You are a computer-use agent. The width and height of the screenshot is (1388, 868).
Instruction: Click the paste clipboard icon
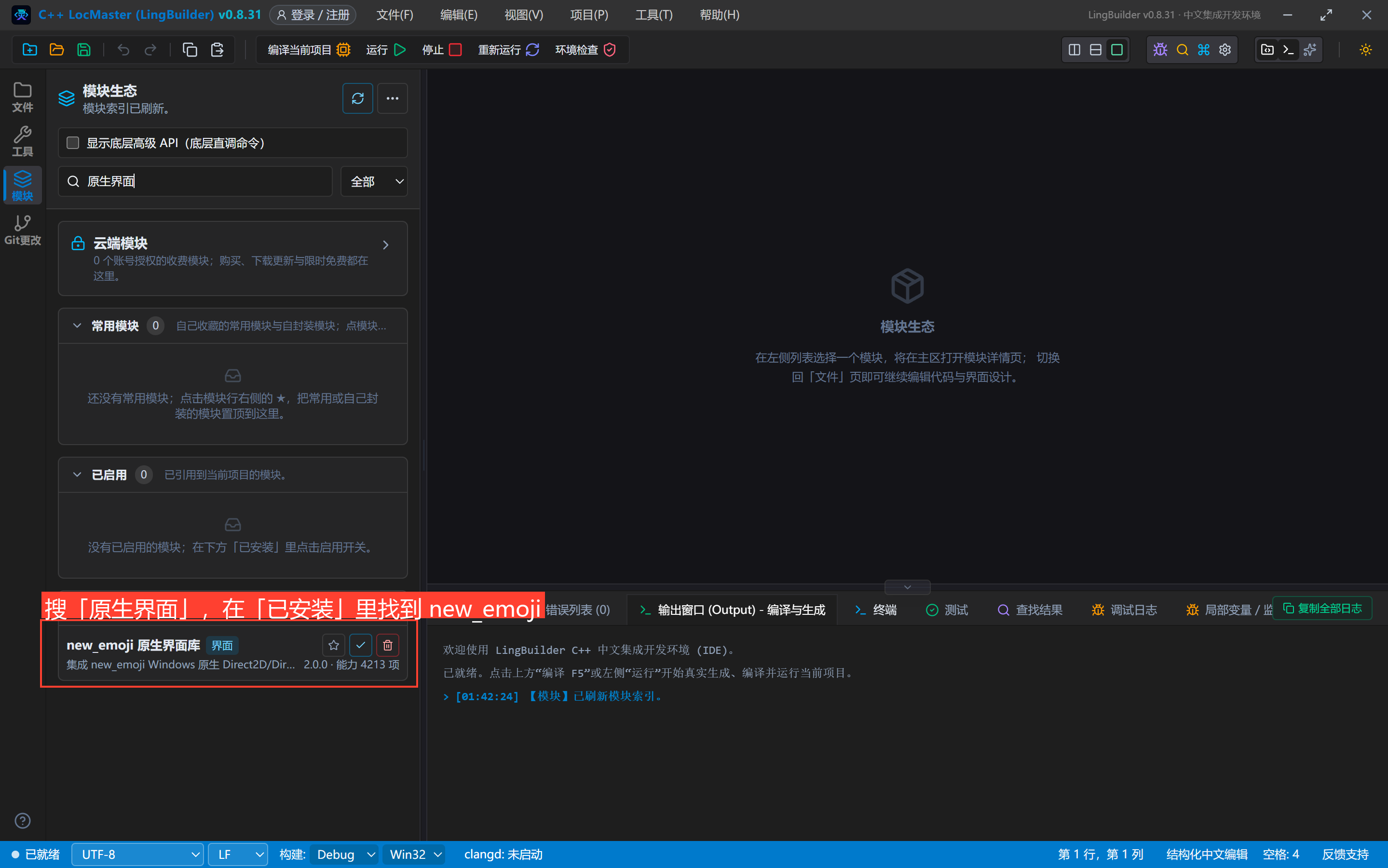(x=217, y=50)
